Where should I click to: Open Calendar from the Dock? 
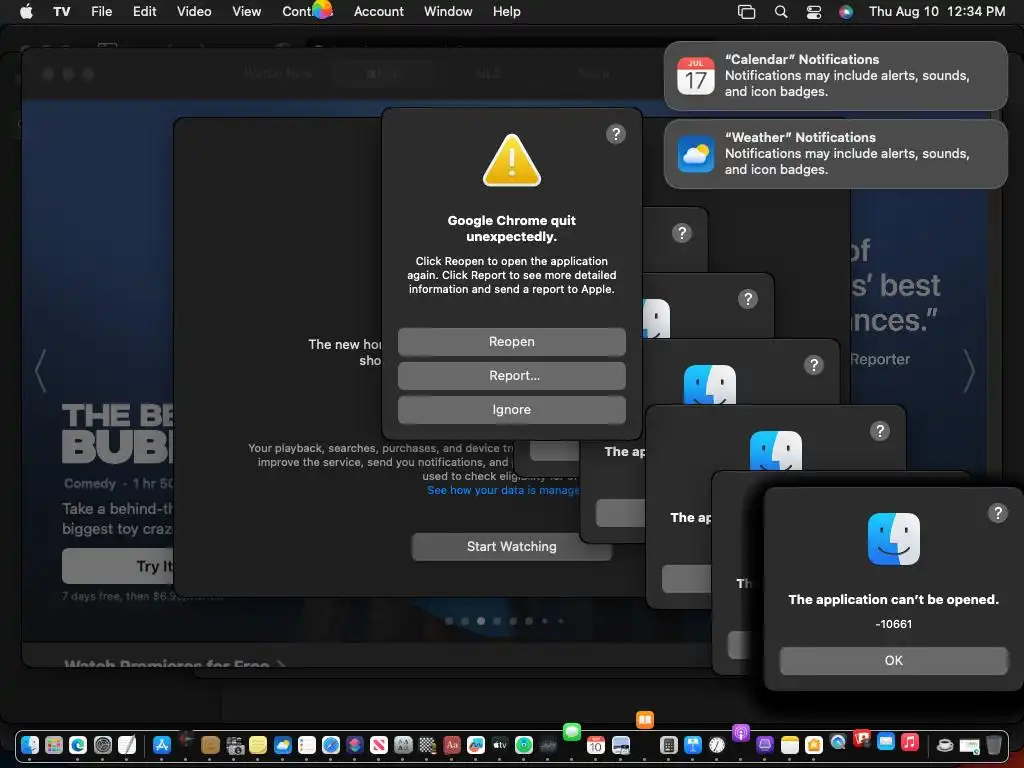pyautogui.click(x=596, y=745)
